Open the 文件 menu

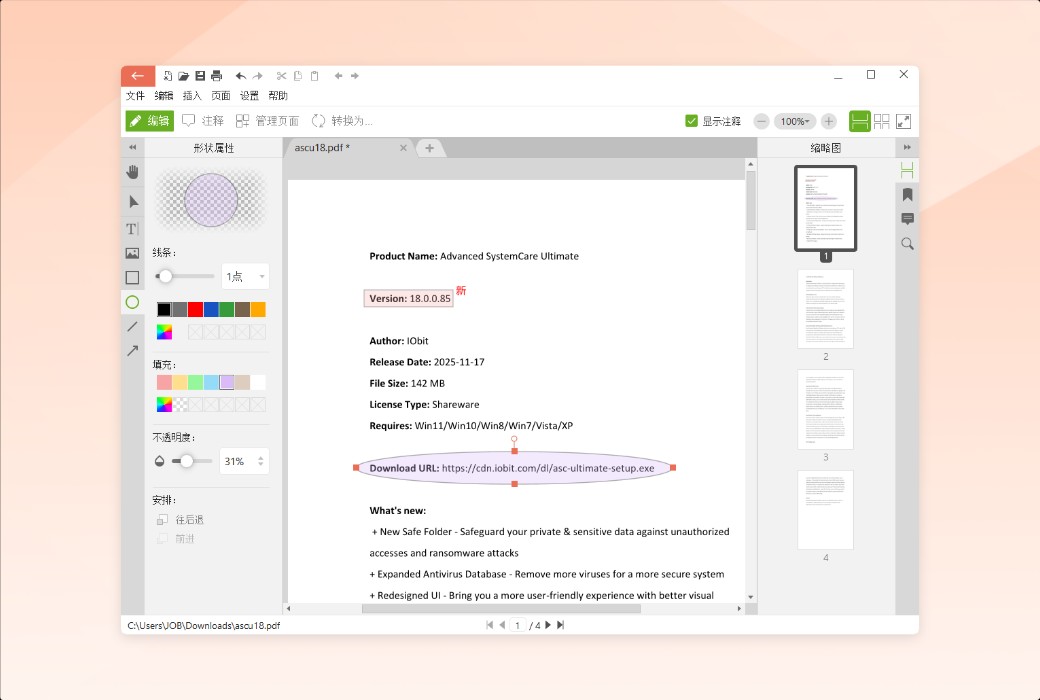135,96
